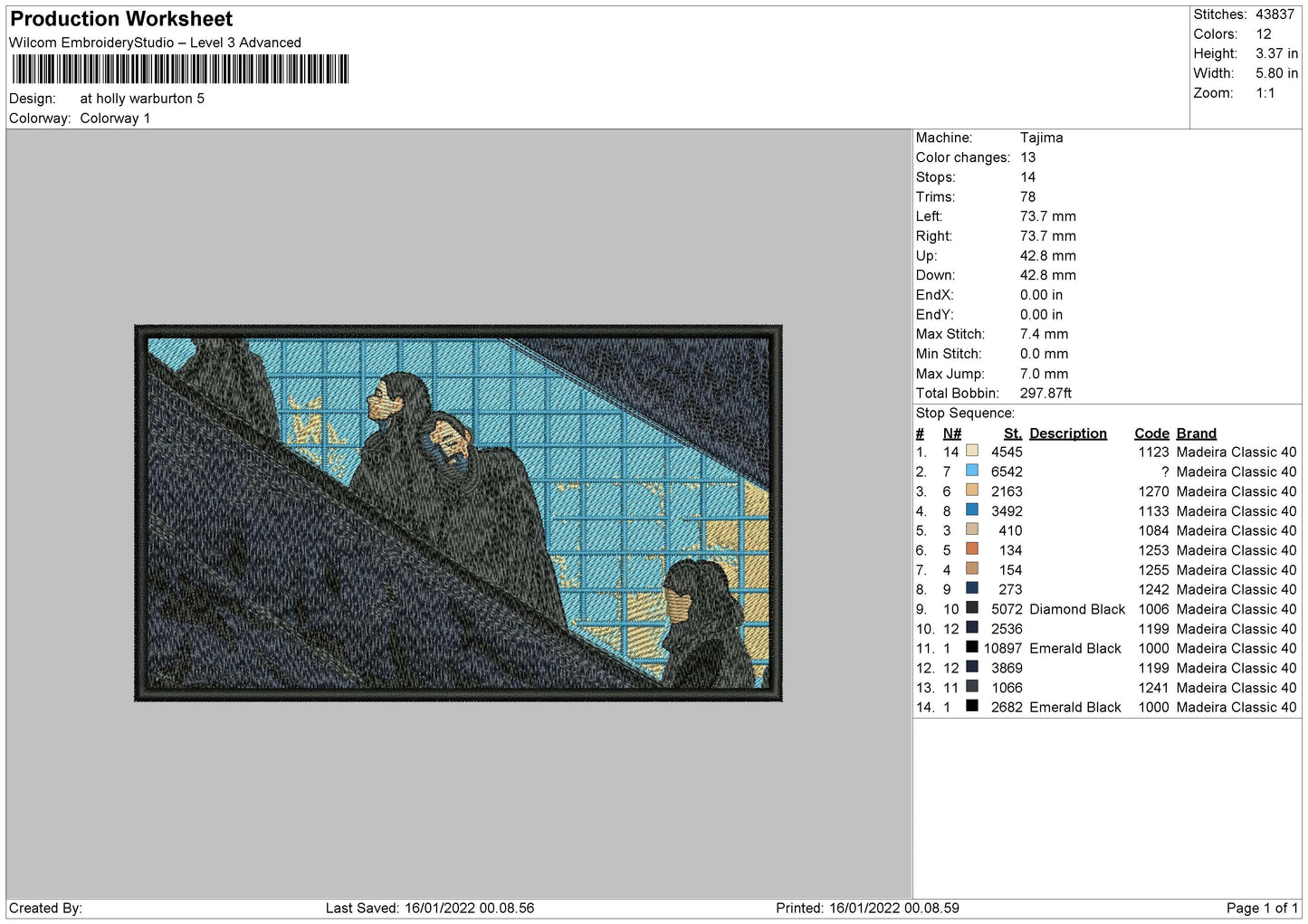Screen dimensions: 1308x924
Task: Select the 'Description' column header
Action: [1068, 433]
